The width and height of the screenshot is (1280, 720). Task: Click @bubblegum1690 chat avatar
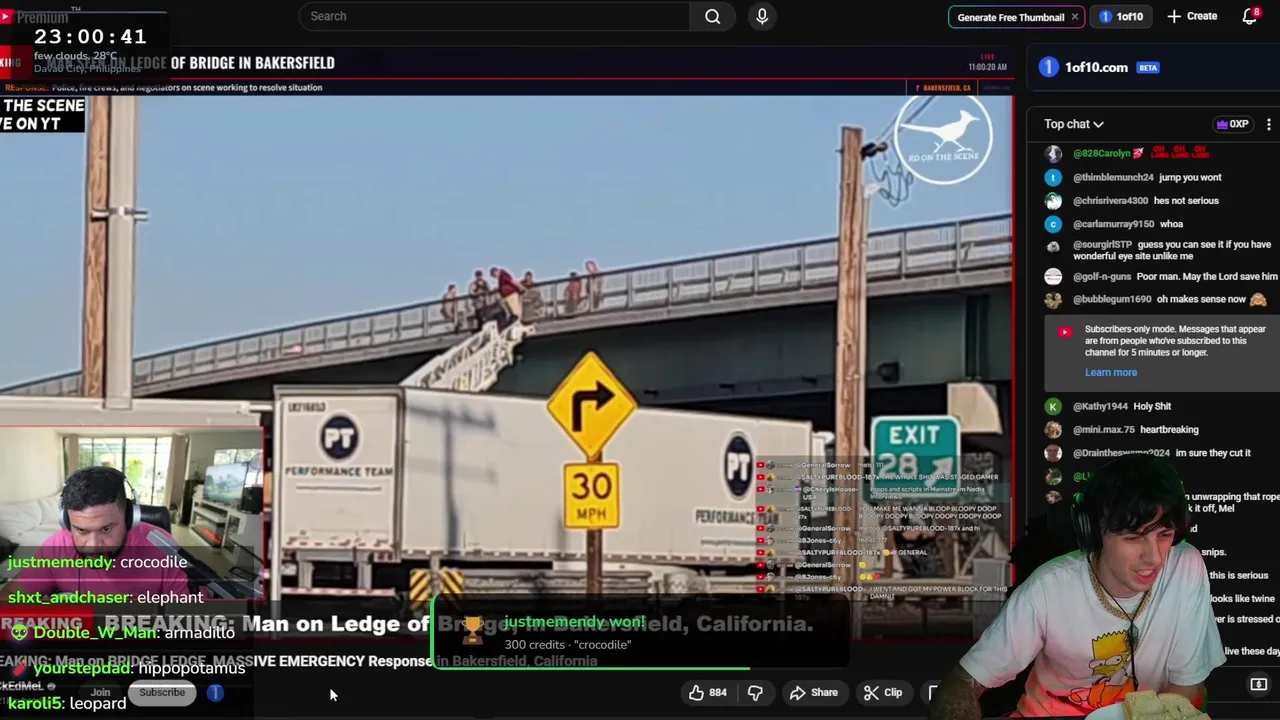click(1053, 299)
